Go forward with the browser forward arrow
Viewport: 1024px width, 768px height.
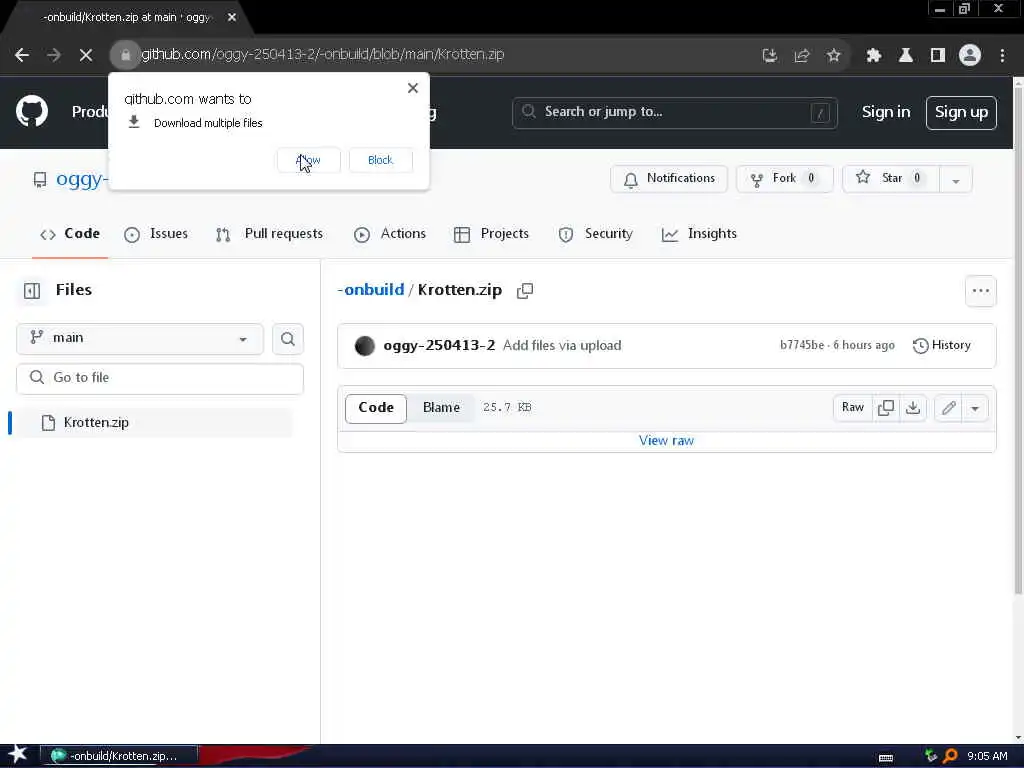pos(54,55)
